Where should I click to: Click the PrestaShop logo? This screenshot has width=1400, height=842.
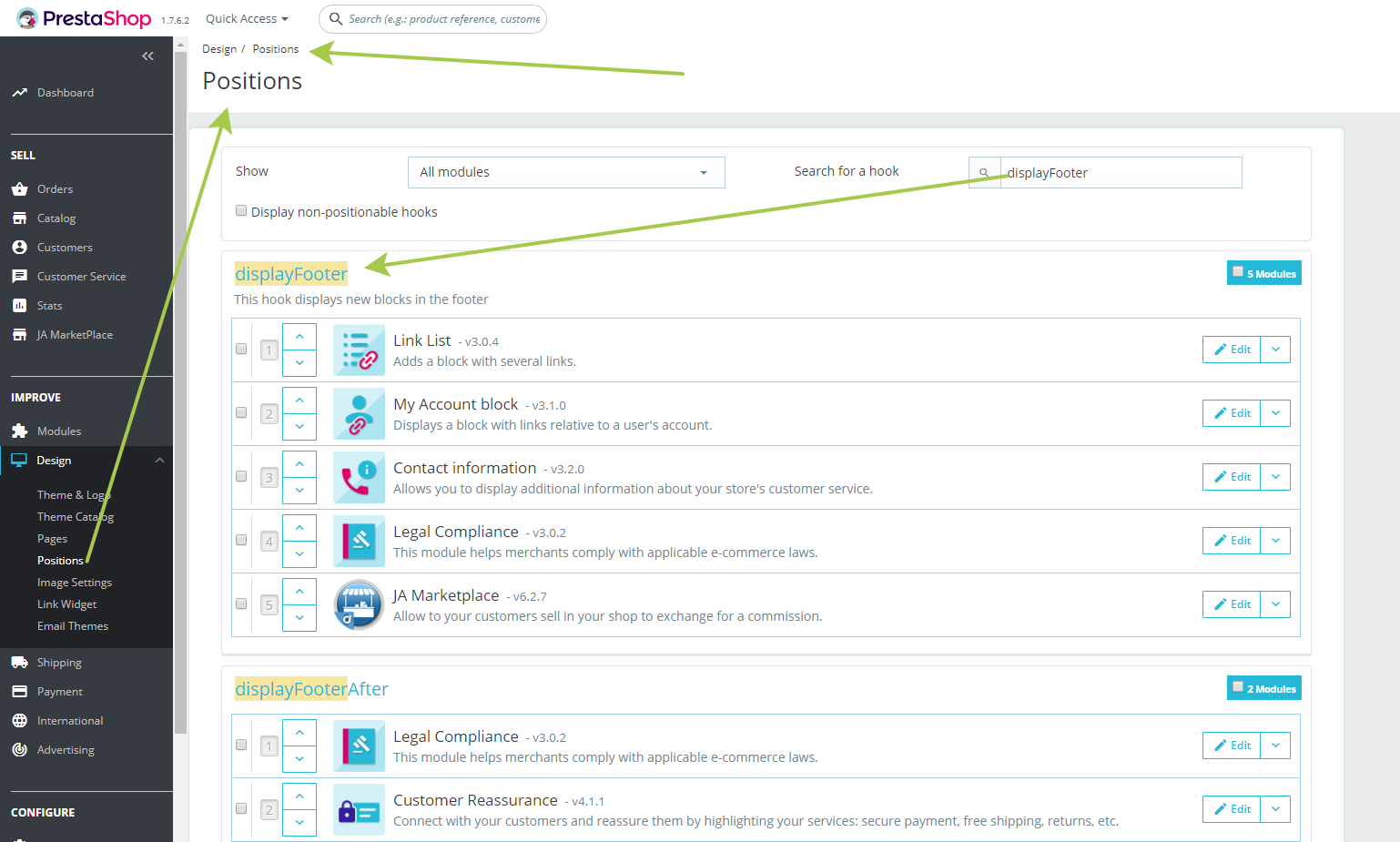click(x=84, y=18)
